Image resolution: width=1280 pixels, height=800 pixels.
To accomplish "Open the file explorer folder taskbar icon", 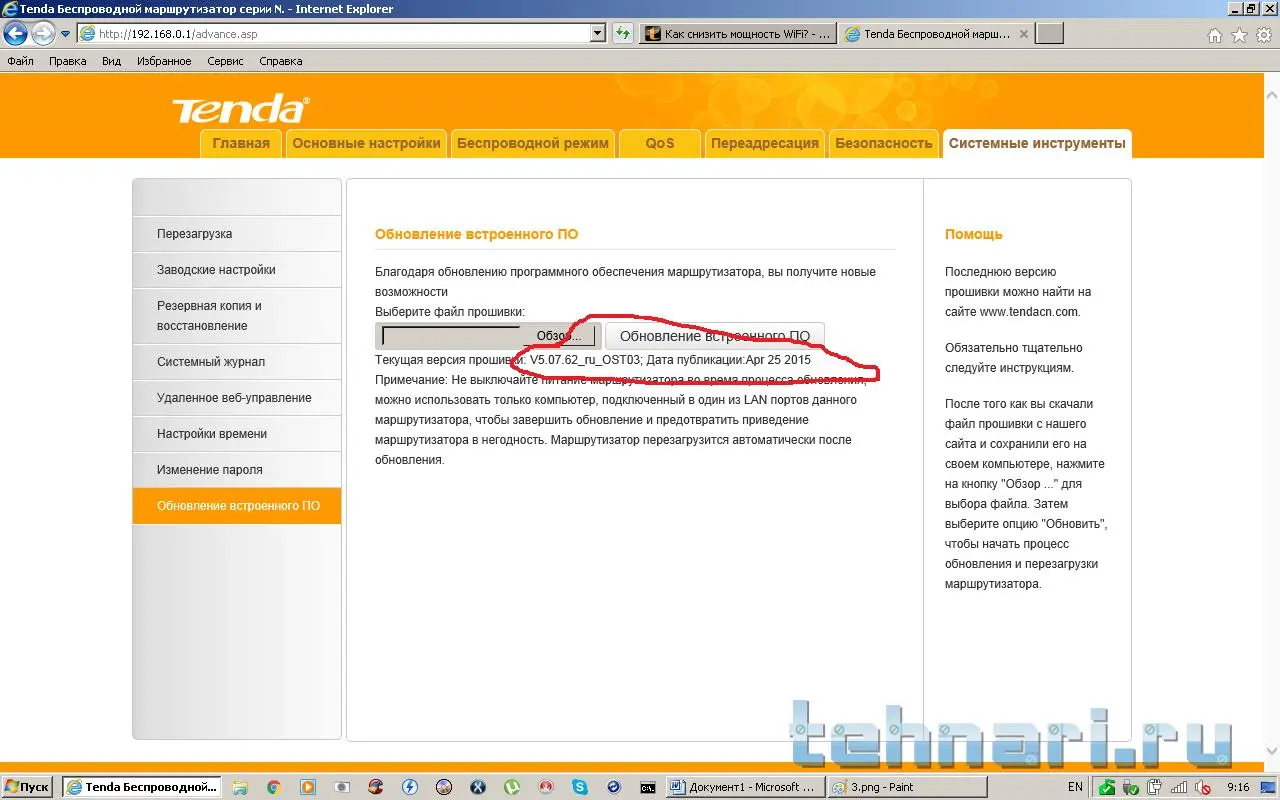I will pos(241,787).
